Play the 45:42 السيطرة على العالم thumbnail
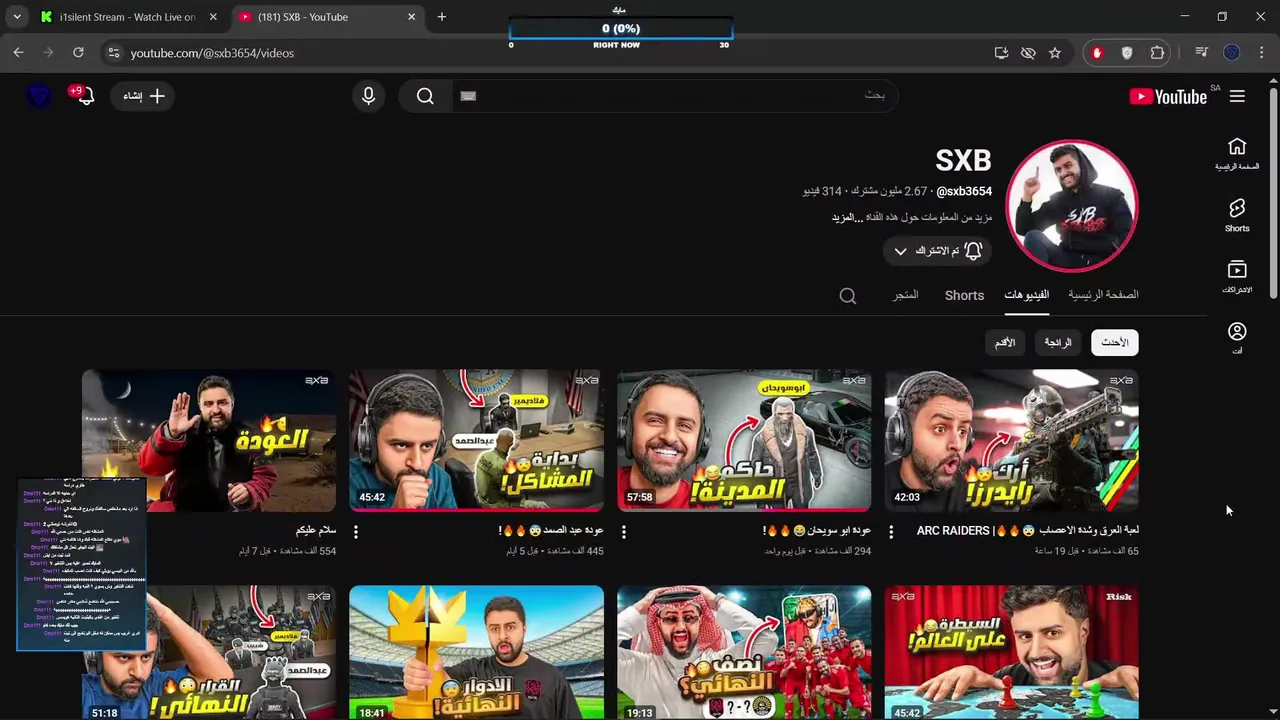1280x720 pixels. click(x=1012, y=652)
